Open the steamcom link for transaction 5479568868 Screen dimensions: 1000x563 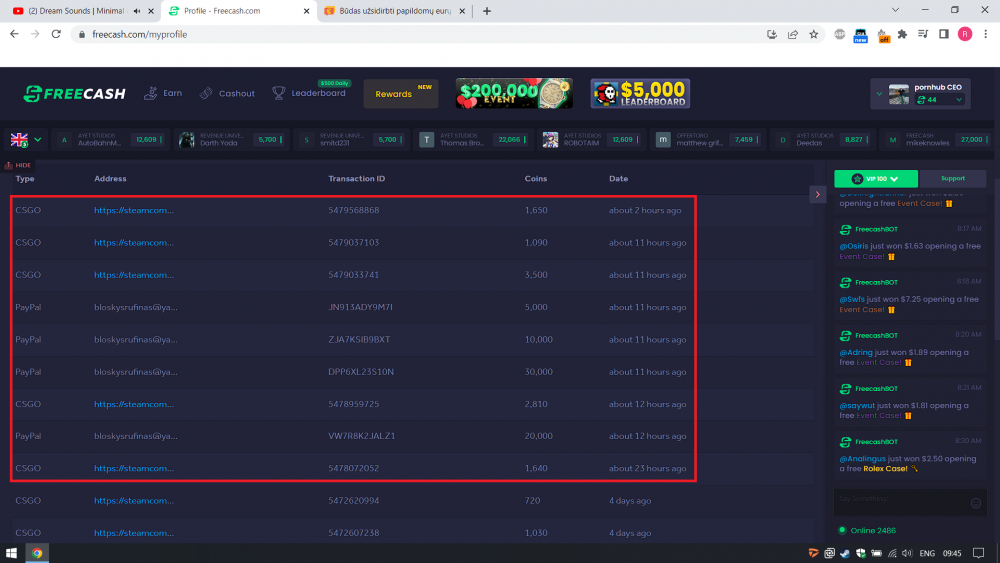pyautogui.click(x=134, y=210)
